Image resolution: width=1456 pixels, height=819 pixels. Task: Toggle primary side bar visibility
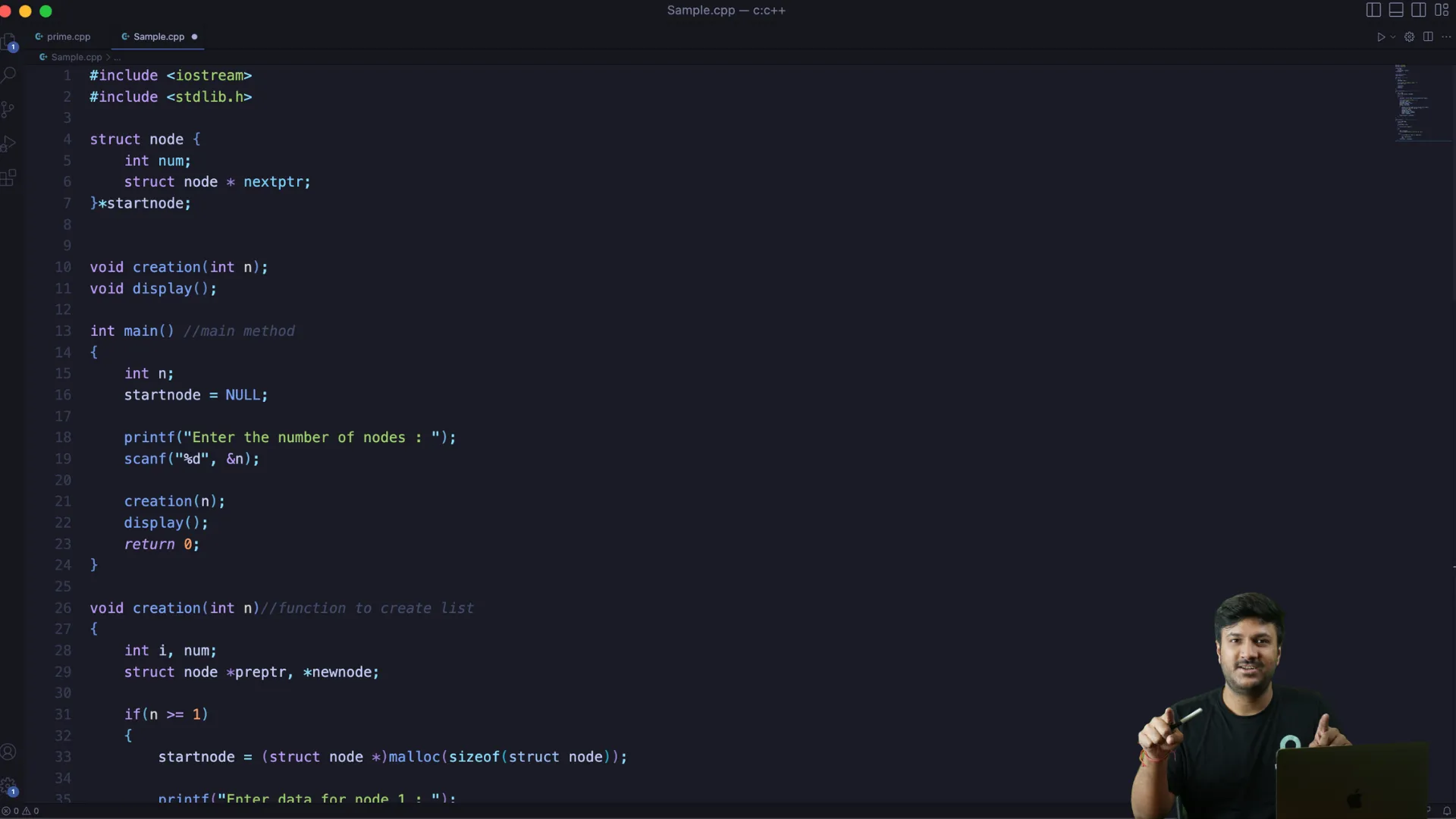coord(1373,10)
